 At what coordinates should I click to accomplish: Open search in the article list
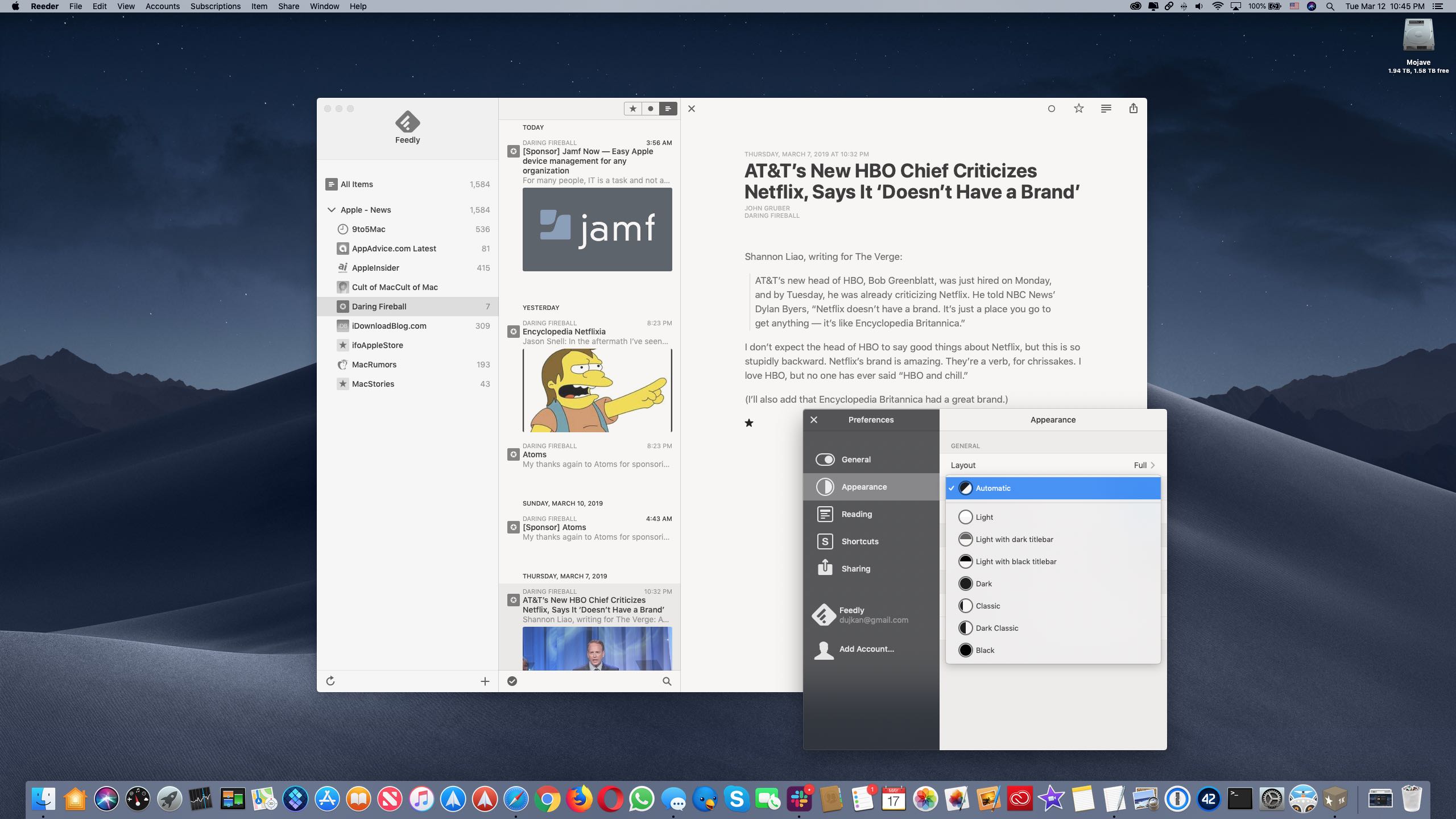(667, 681)
